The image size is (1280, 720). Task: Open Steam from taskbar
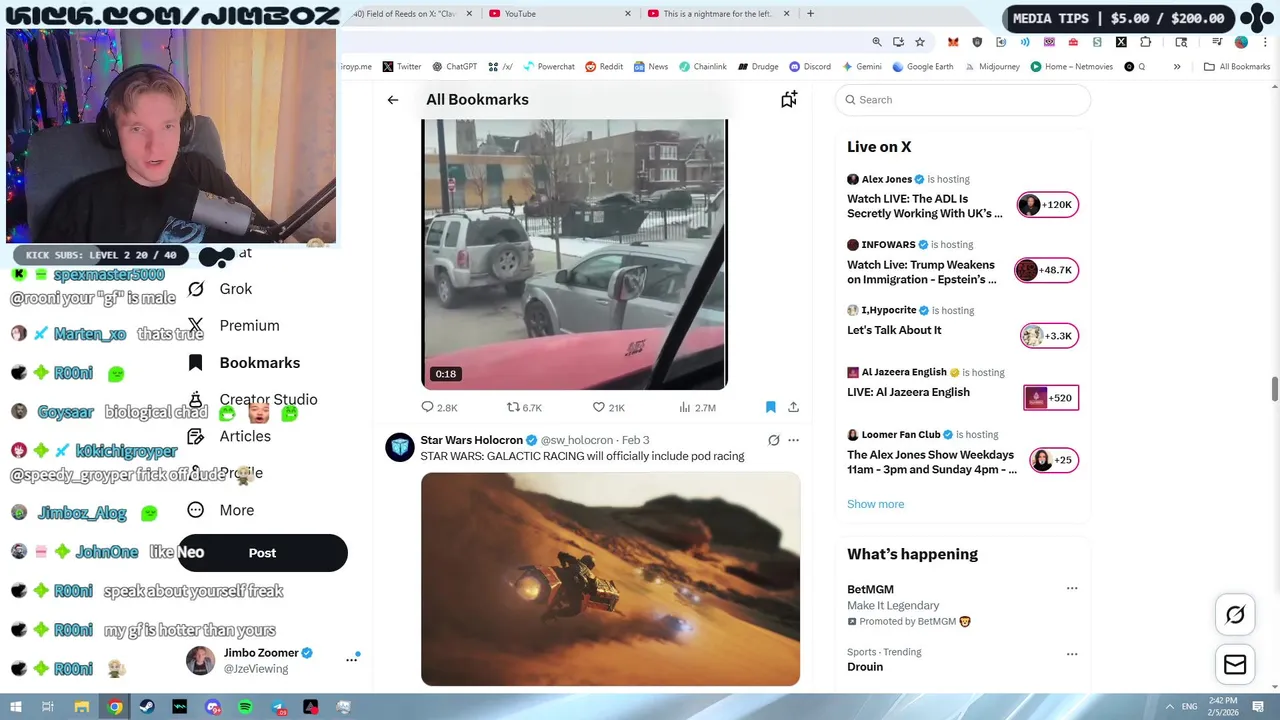click(148, 707)
